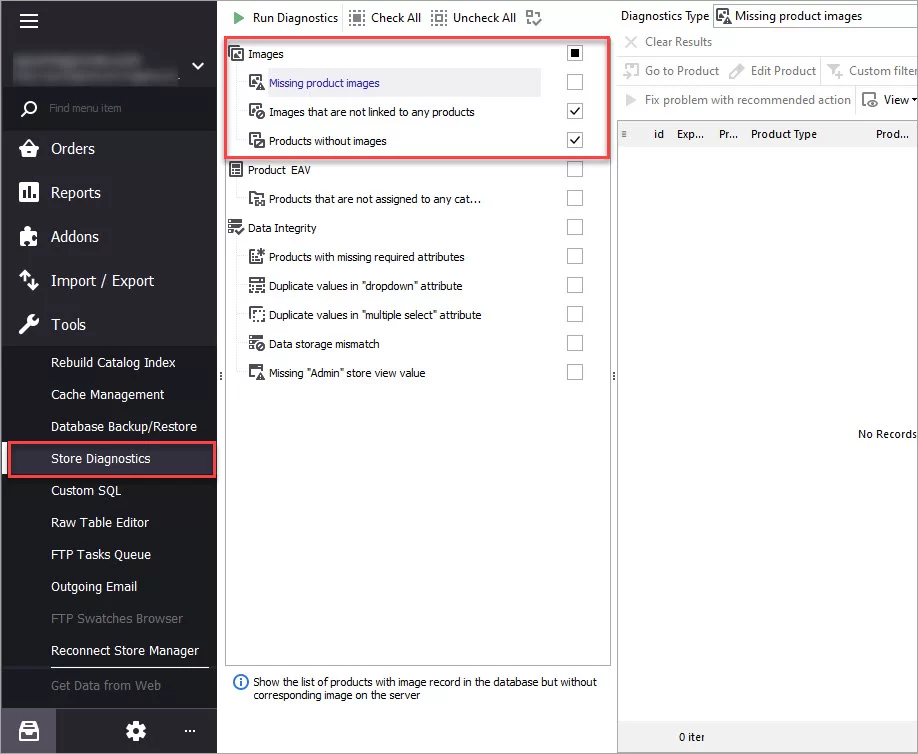Click the Reports chart icon
This screenshot has height=754, width=918.
[x=29, y=192]
